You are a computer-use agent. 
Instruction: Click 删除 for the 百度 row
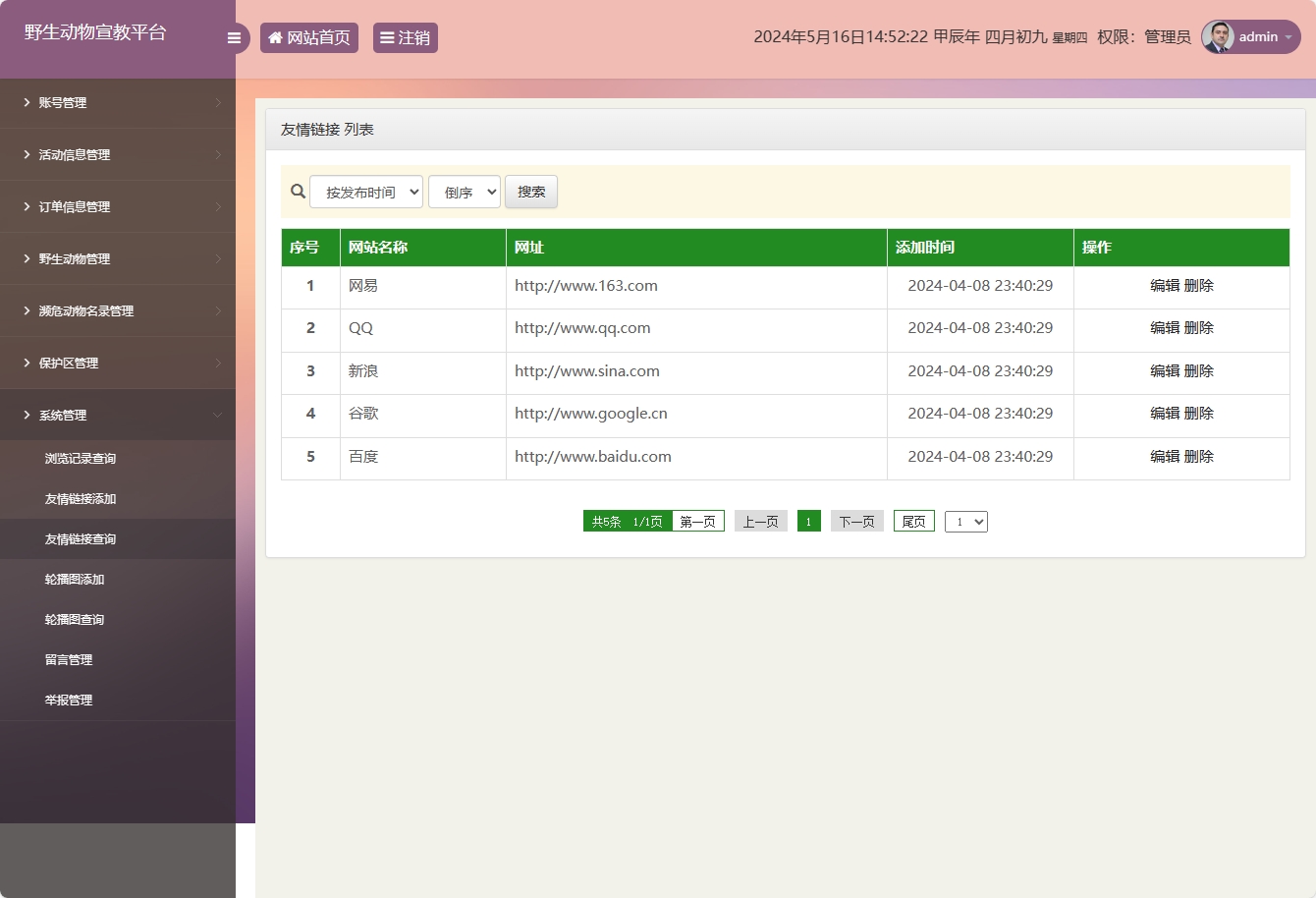pyautogui.click(x=1199, y=457)
